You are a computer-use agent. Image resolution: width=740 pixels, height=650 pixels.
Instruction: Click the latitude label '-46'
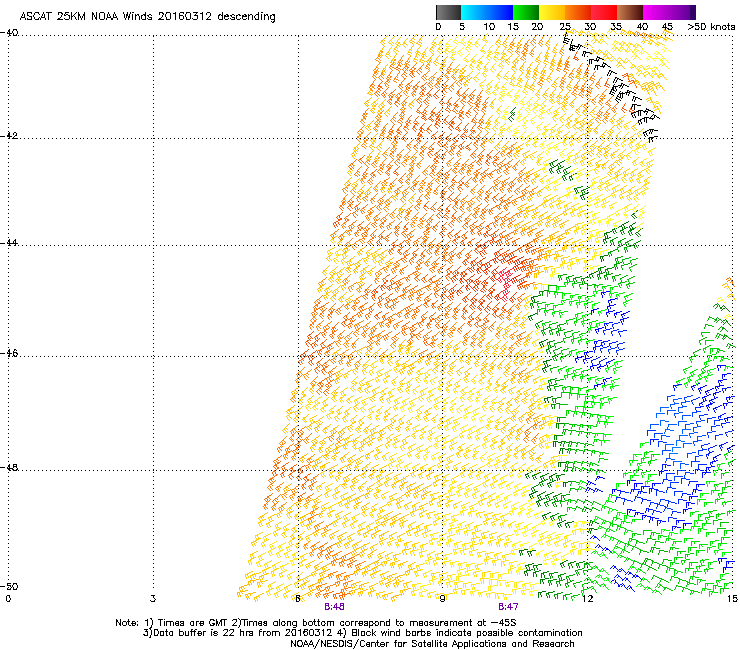[9, 353]
